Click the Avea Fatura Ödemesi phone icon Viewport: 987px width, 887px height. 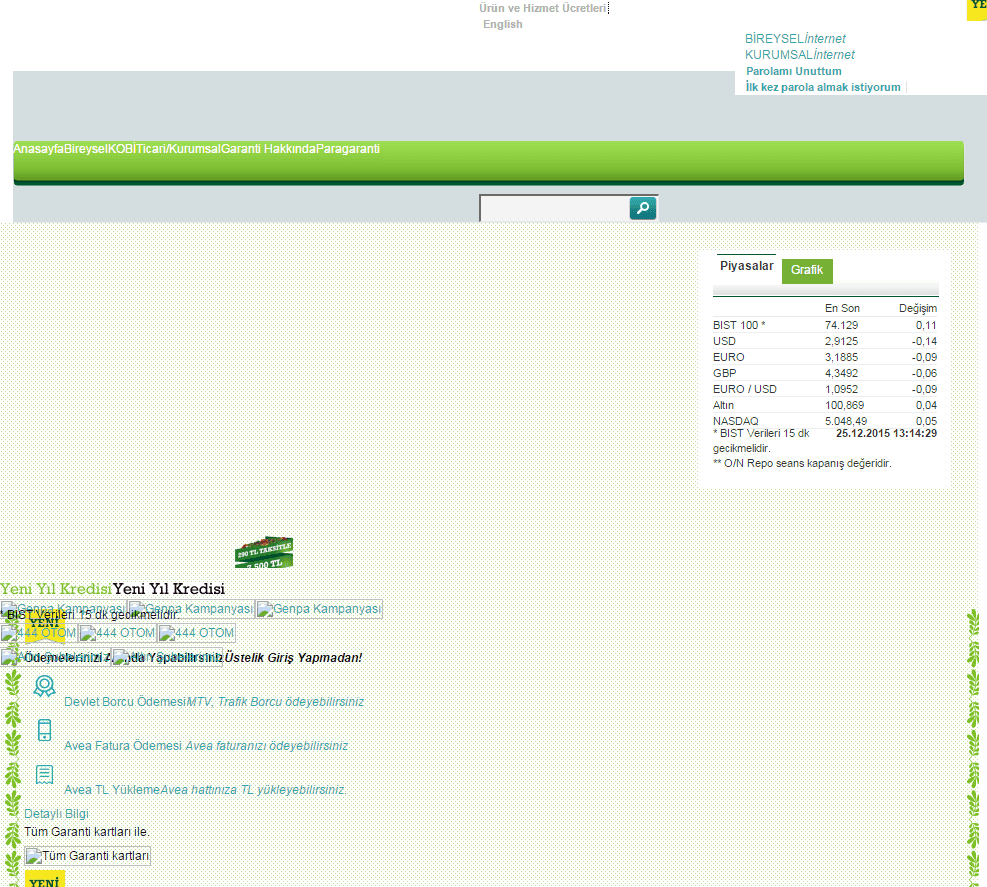pyautogui.click(x=44, y=730)
